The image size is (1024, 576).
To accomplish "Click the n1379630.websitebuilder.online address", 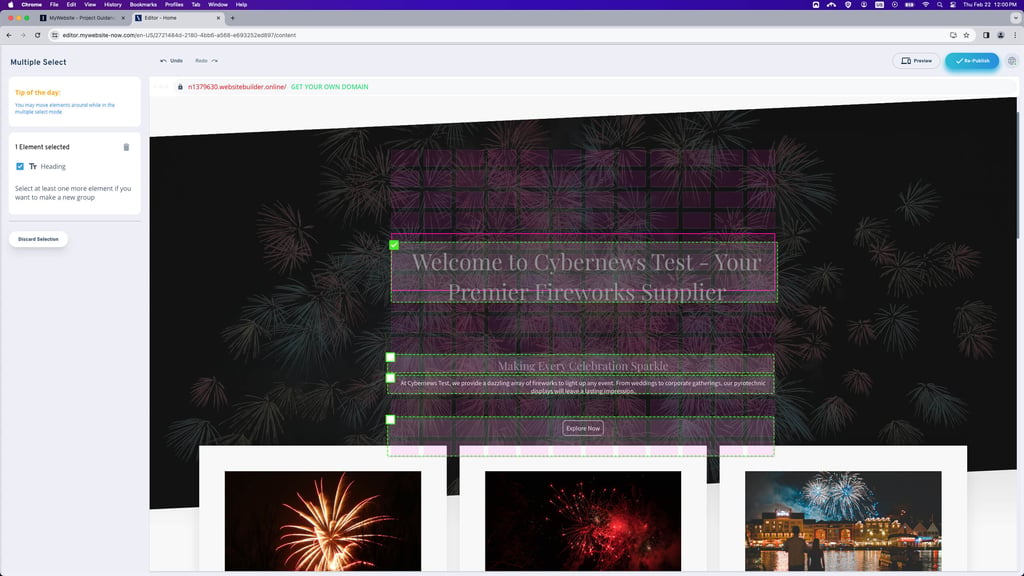I will click(236, 87).
